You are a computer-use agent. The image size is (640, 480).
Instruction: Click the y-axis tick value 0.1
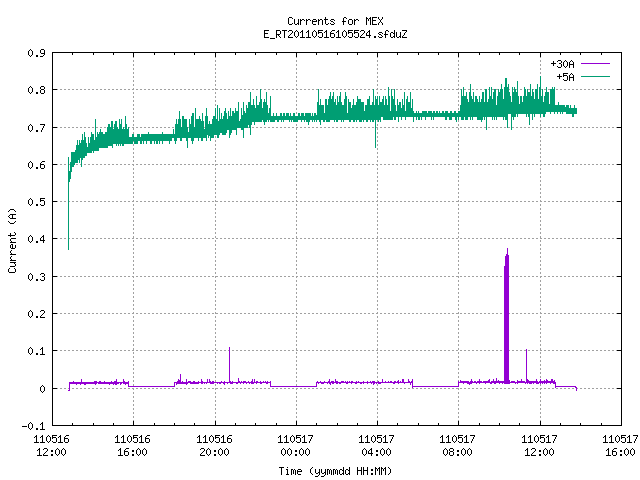click(x=36, y=351)
